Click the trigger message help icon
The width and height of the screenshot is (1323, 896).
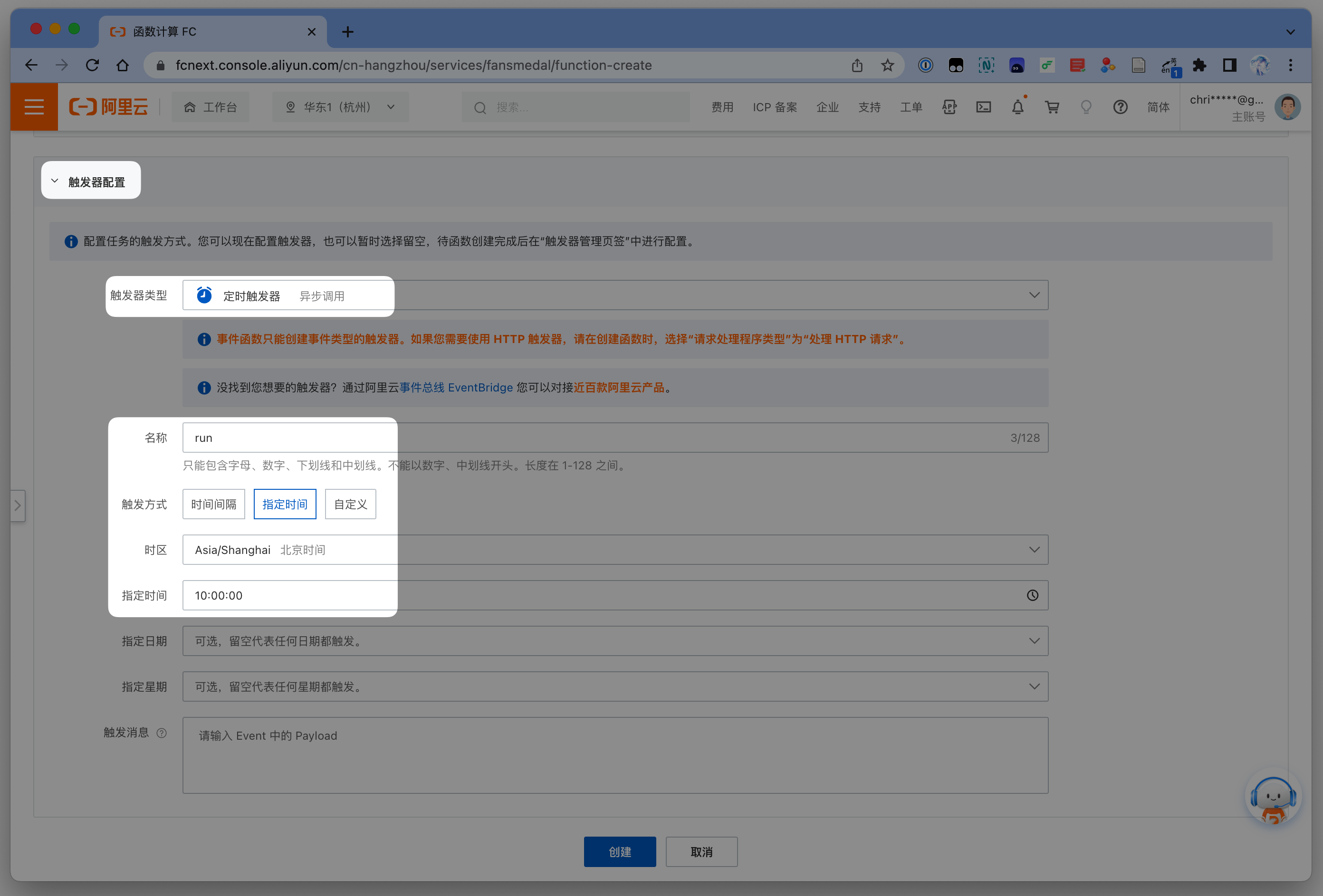coord(162,733)
